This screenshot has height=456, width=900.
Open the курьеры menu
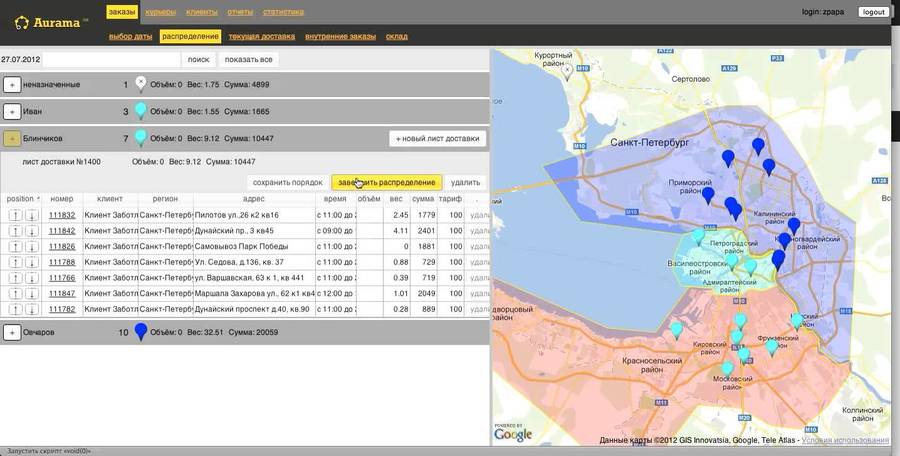pyautogui.click(x=160, y=12)
